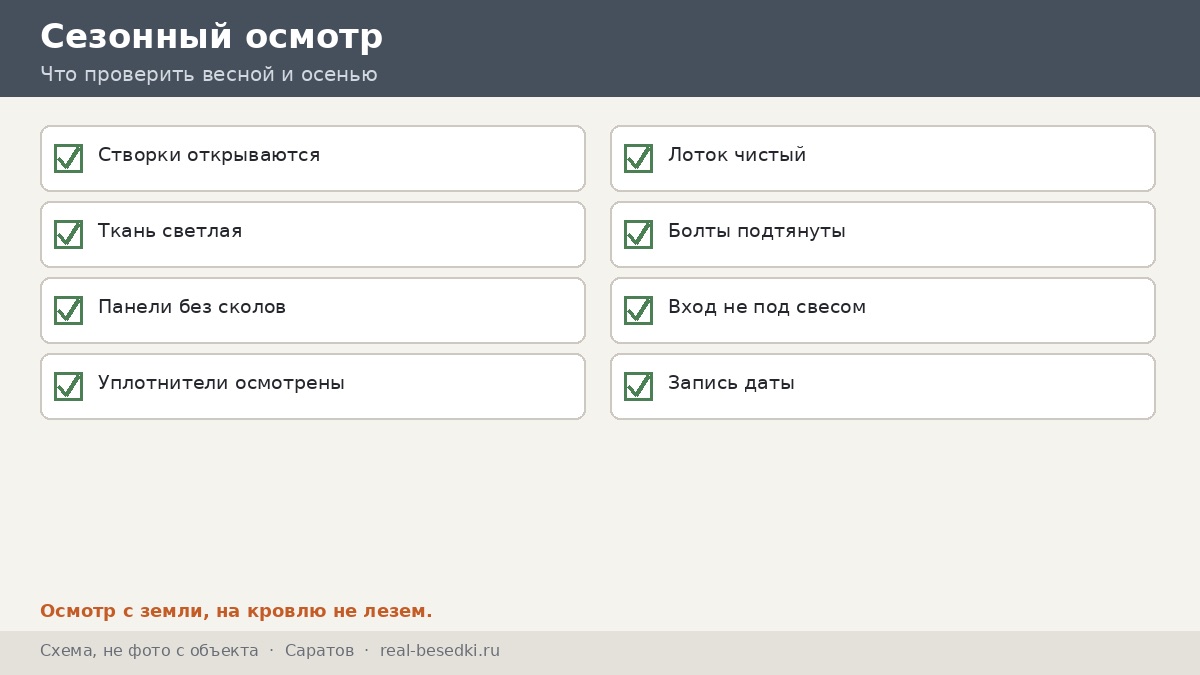Image resolution: width=1200 pixels, height=675 pixels.
Task: Uncheck the "Створки открываются" checkbox
Action: [68, 158]
